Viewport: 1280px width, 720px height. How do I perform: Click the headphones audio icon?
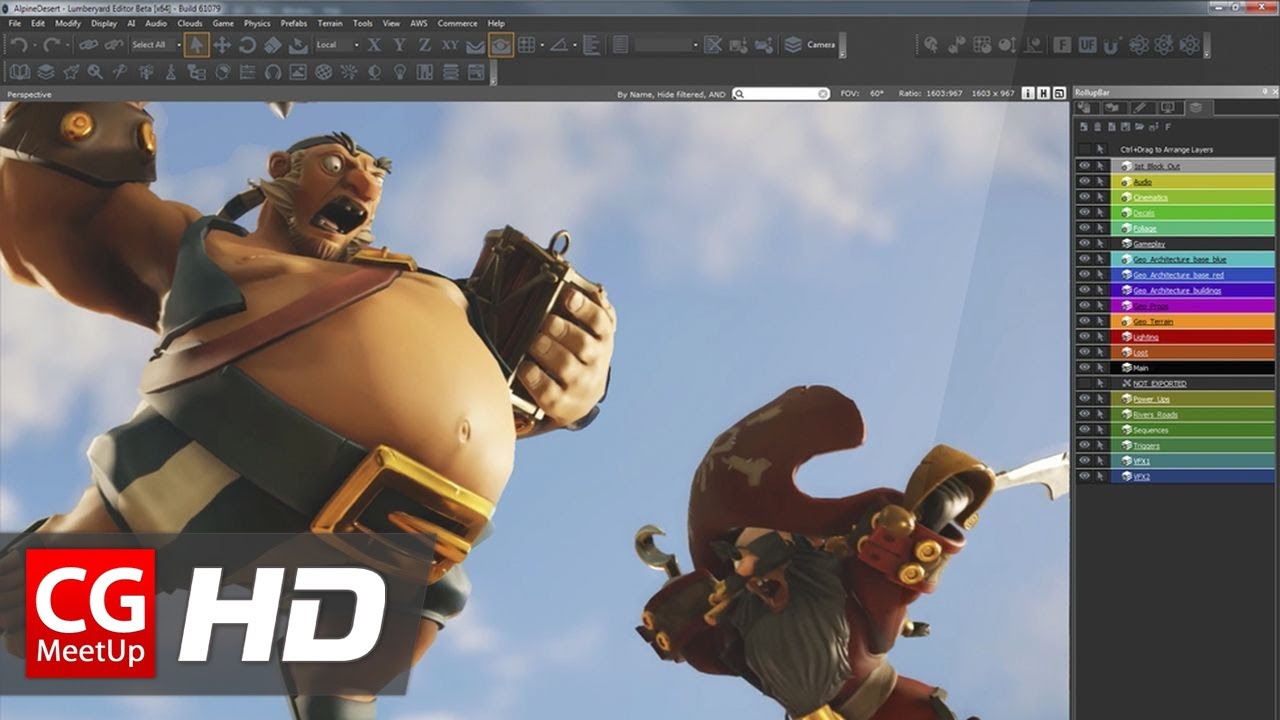click(x=272, y=72)
